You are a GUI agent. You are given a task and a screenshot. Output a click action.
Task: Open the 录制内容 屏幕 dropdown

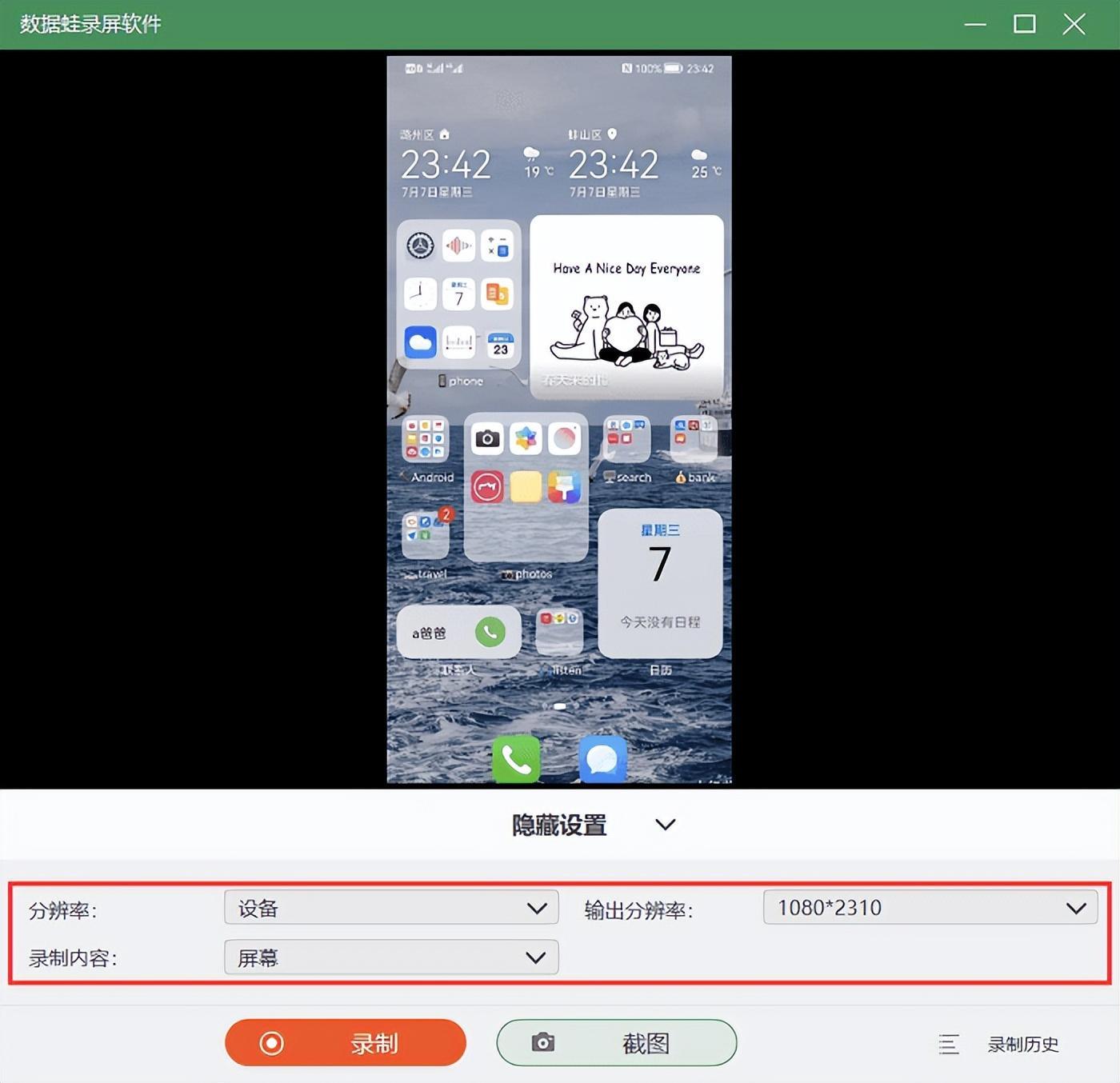pyautogui.click(x=391, y=957)
